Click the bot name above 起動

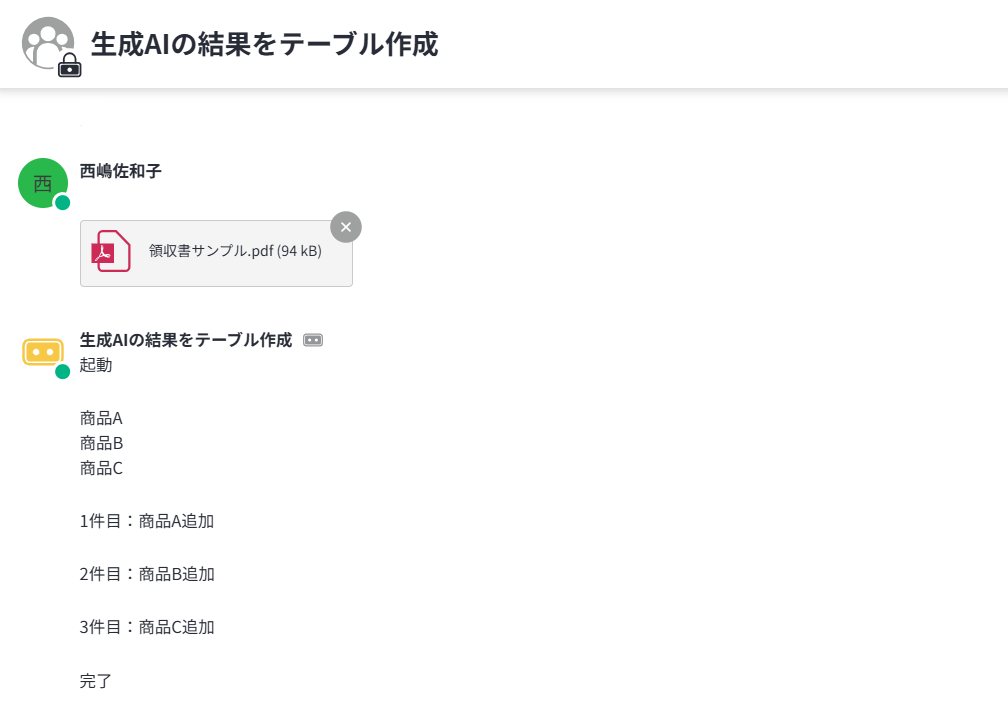(x=186, y=340)
